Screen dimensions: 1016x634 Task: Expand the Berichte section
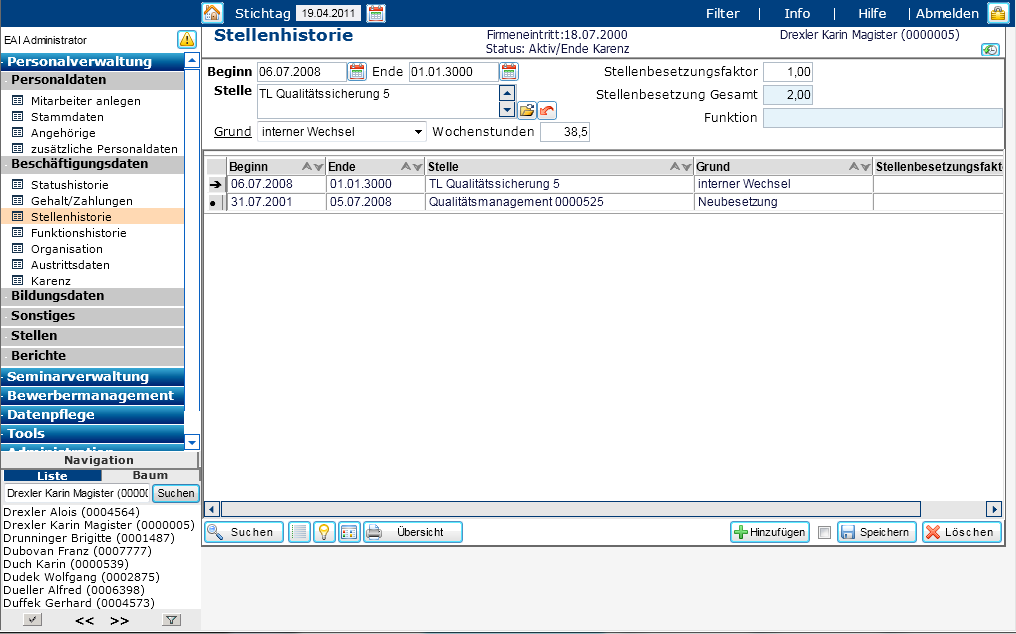coord(93,356)
